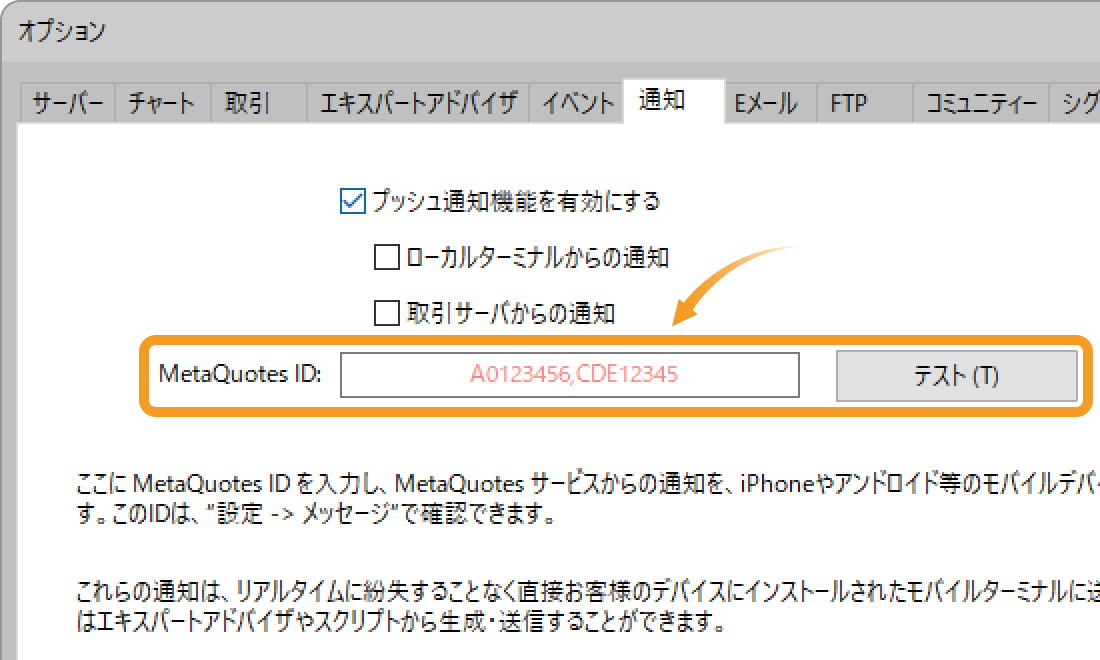Click the オプション title text
The height and width of the screenshot is (660, 1100).
tap(62, 31)
